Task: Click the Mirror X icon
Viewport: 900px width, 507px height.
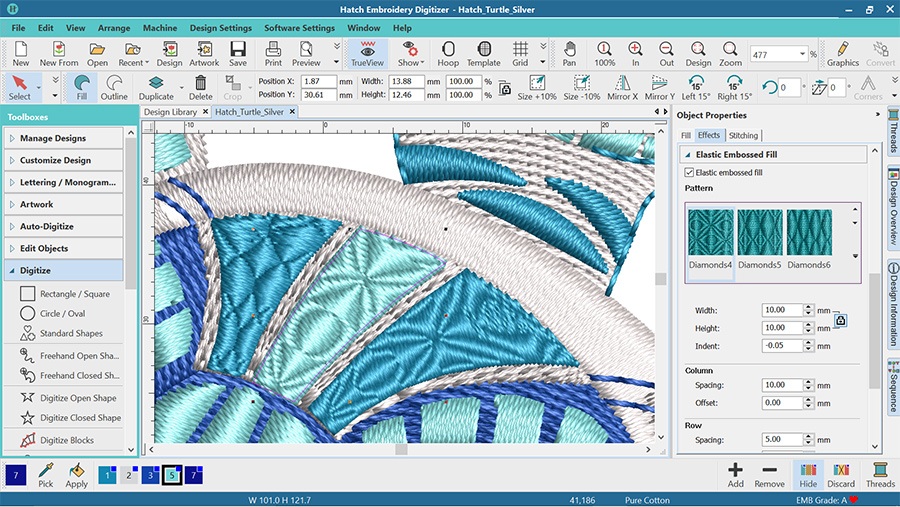Action: click(621, 87)
